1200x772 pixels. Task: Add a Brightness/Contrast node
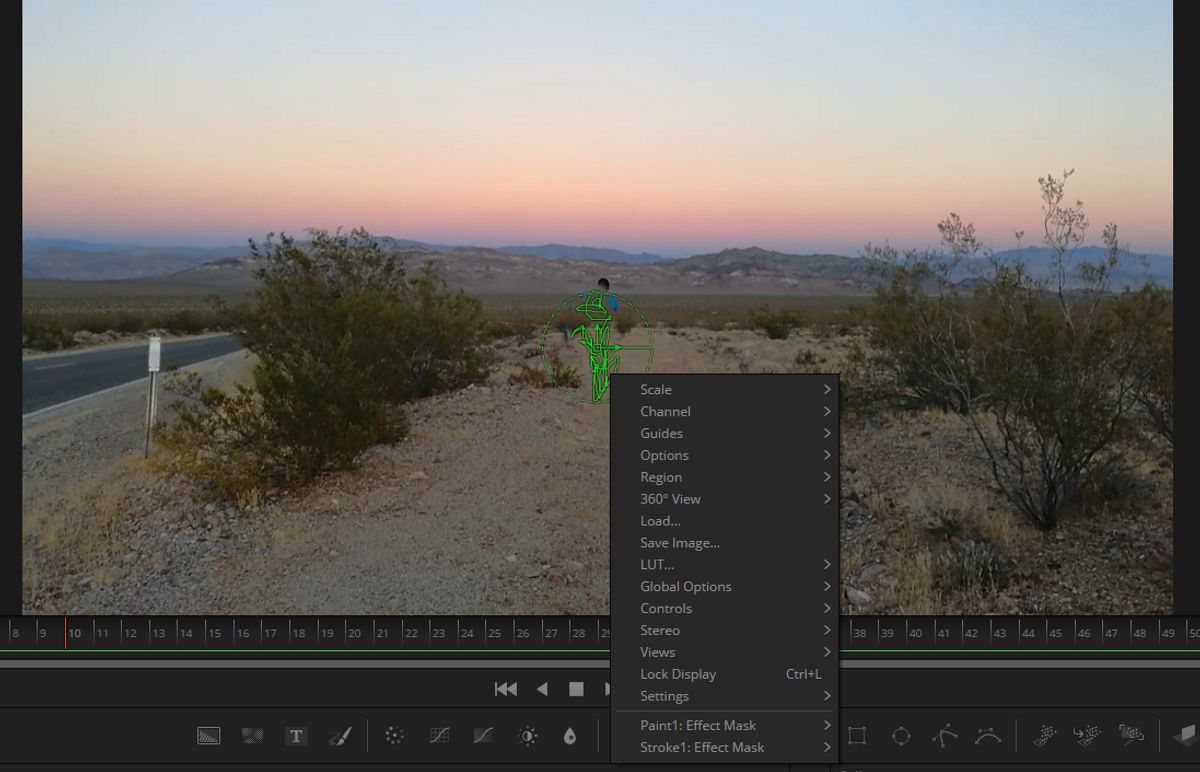click(x=526, y=735)
